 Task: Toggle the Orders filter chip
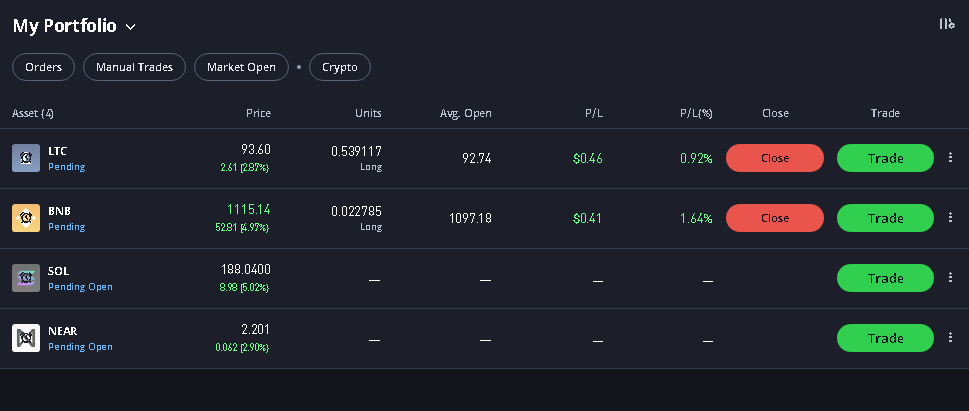point(44,67)
